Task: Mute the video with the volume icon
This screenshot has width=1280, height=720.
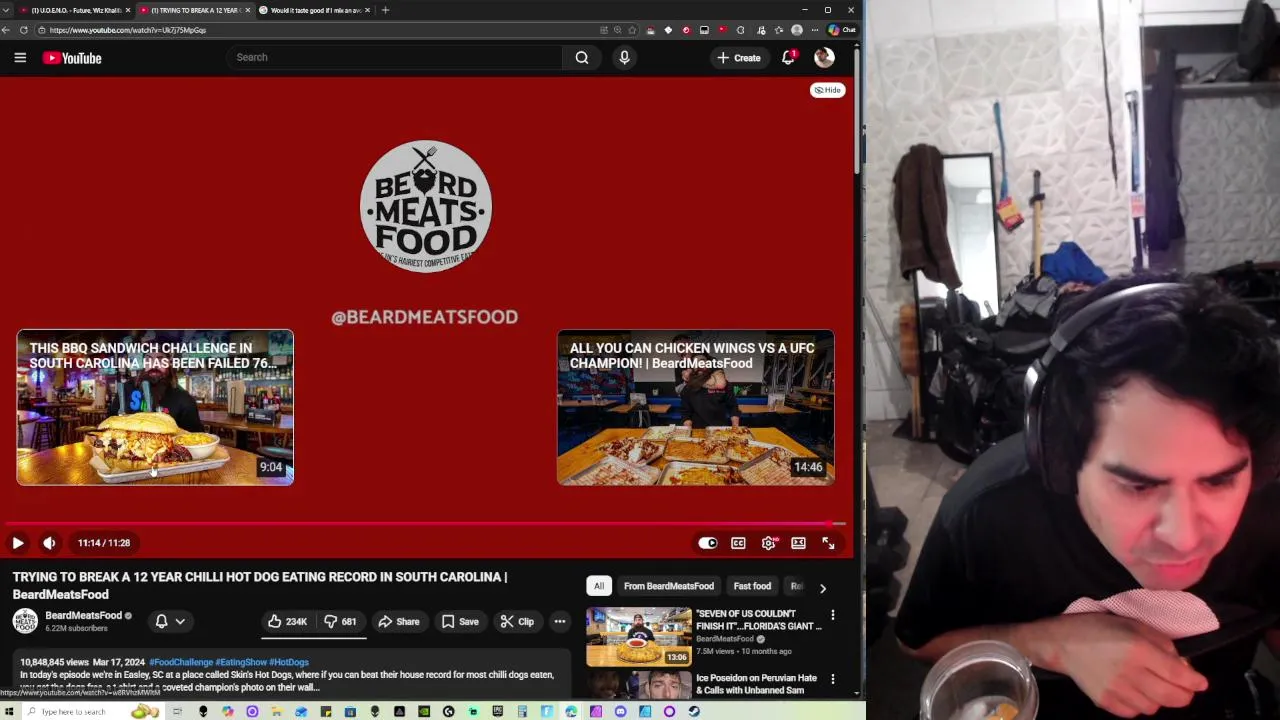Action: [49, 543]
